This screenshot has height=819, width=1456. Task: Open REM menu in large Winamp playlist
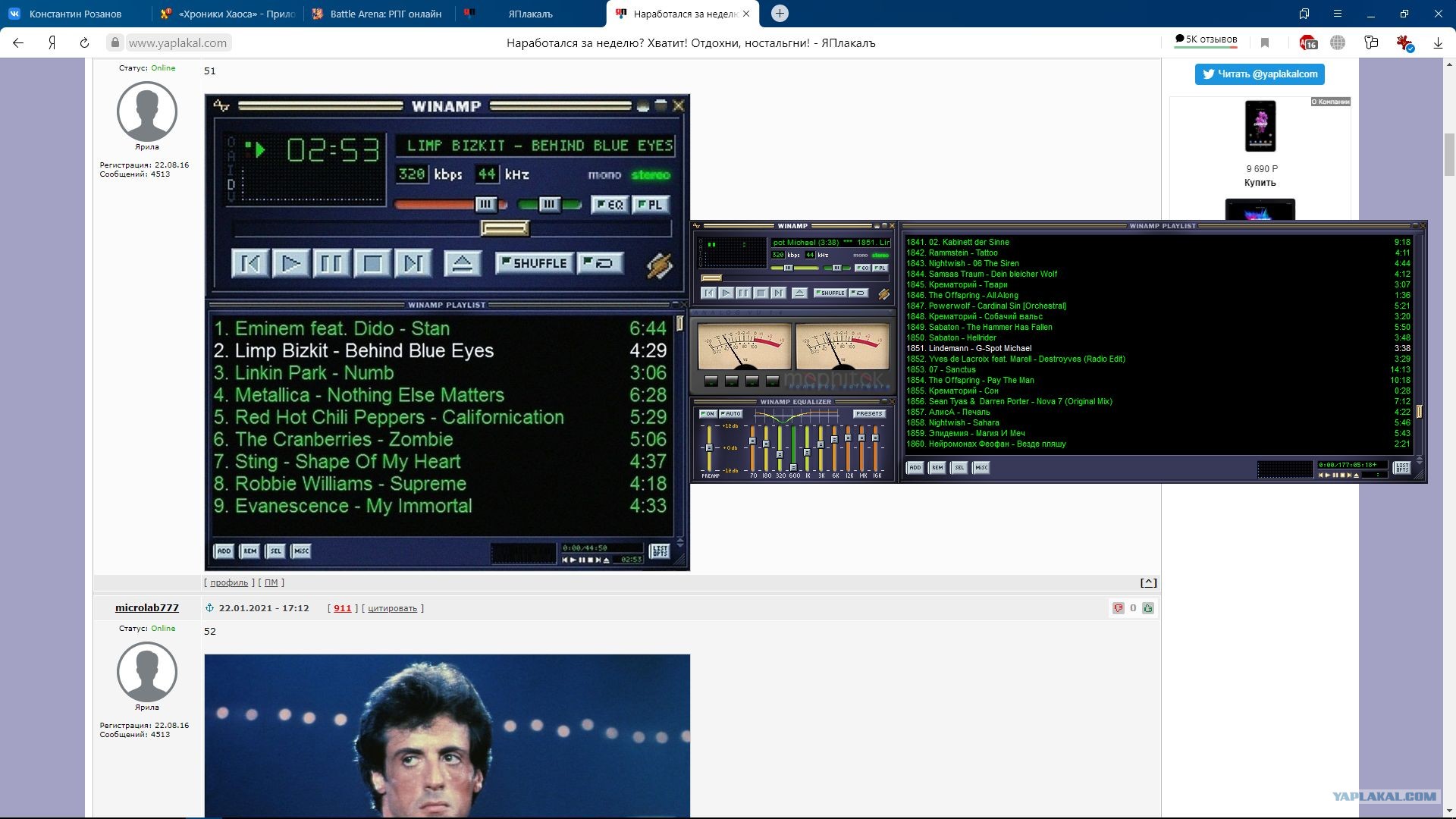click(x=249, y=551)
